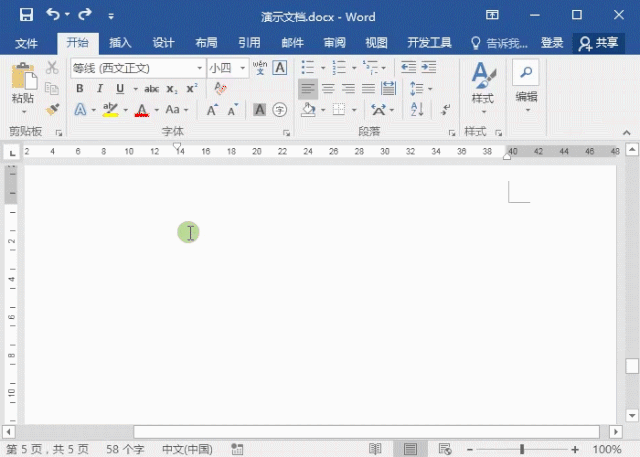Open the underline style dropdown arrow
Image resolution: width=640 pixels, height=457 pixels.
(136, 89)
